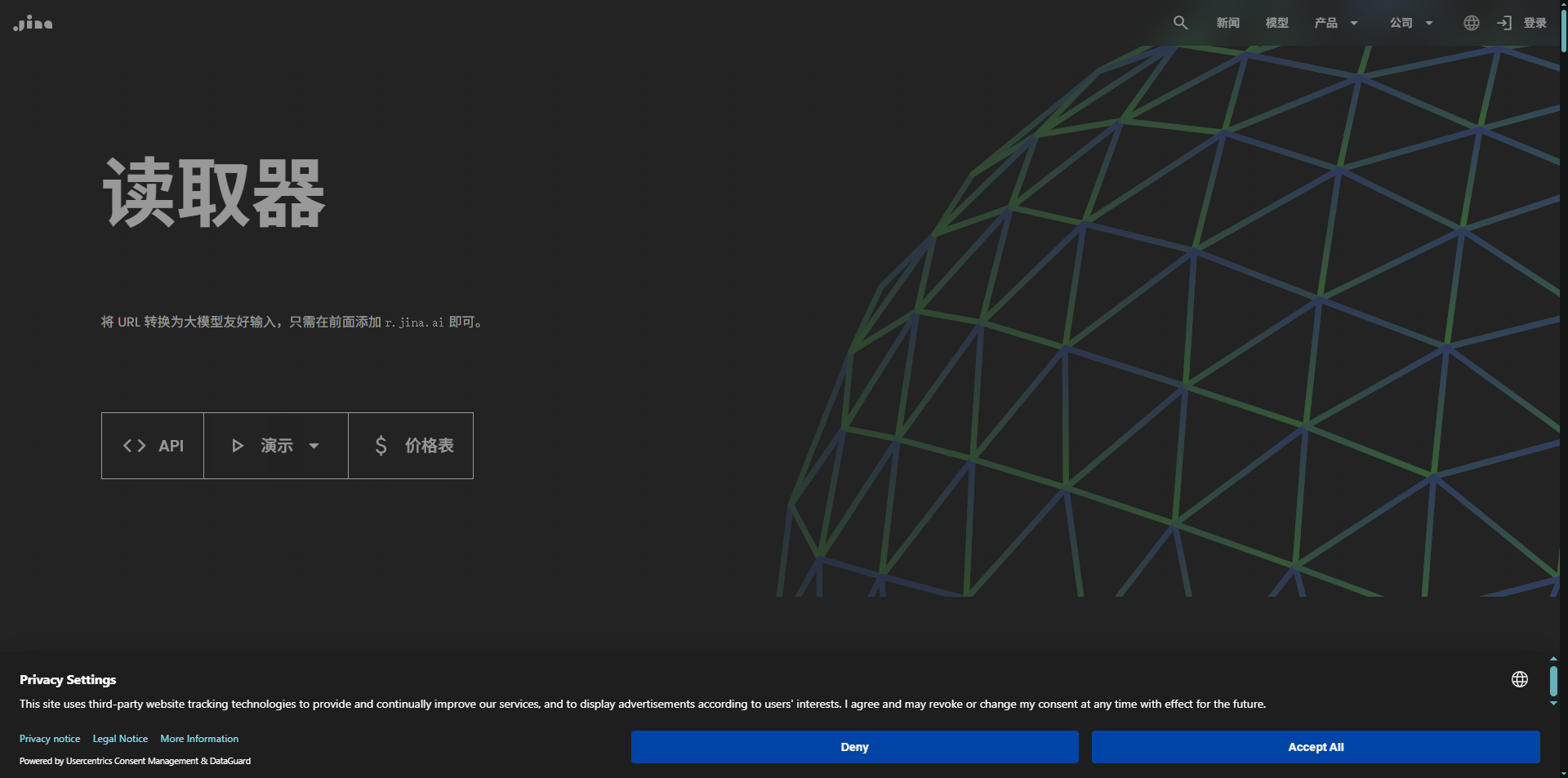Viewport: 1568px width, 778px height.
Task: Click the login arrow icon
Action: (x=1504, y=23)
